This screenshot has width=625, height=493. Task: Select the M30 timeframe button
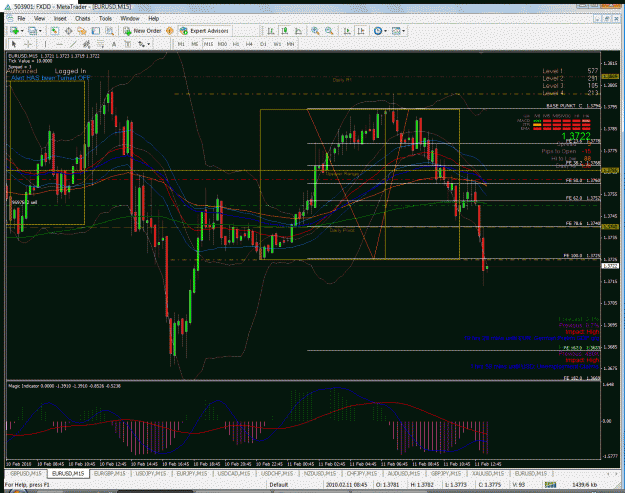(222, 44)
